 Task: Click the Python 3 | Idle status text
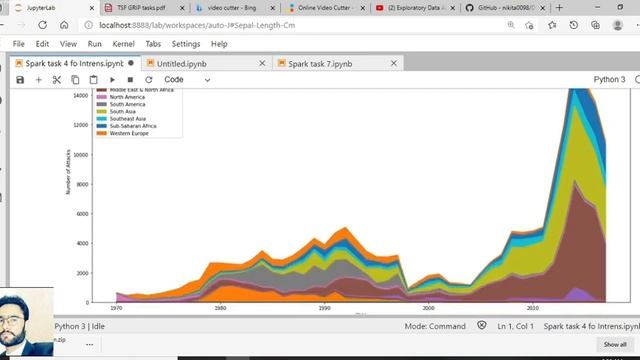click(80, 326)
